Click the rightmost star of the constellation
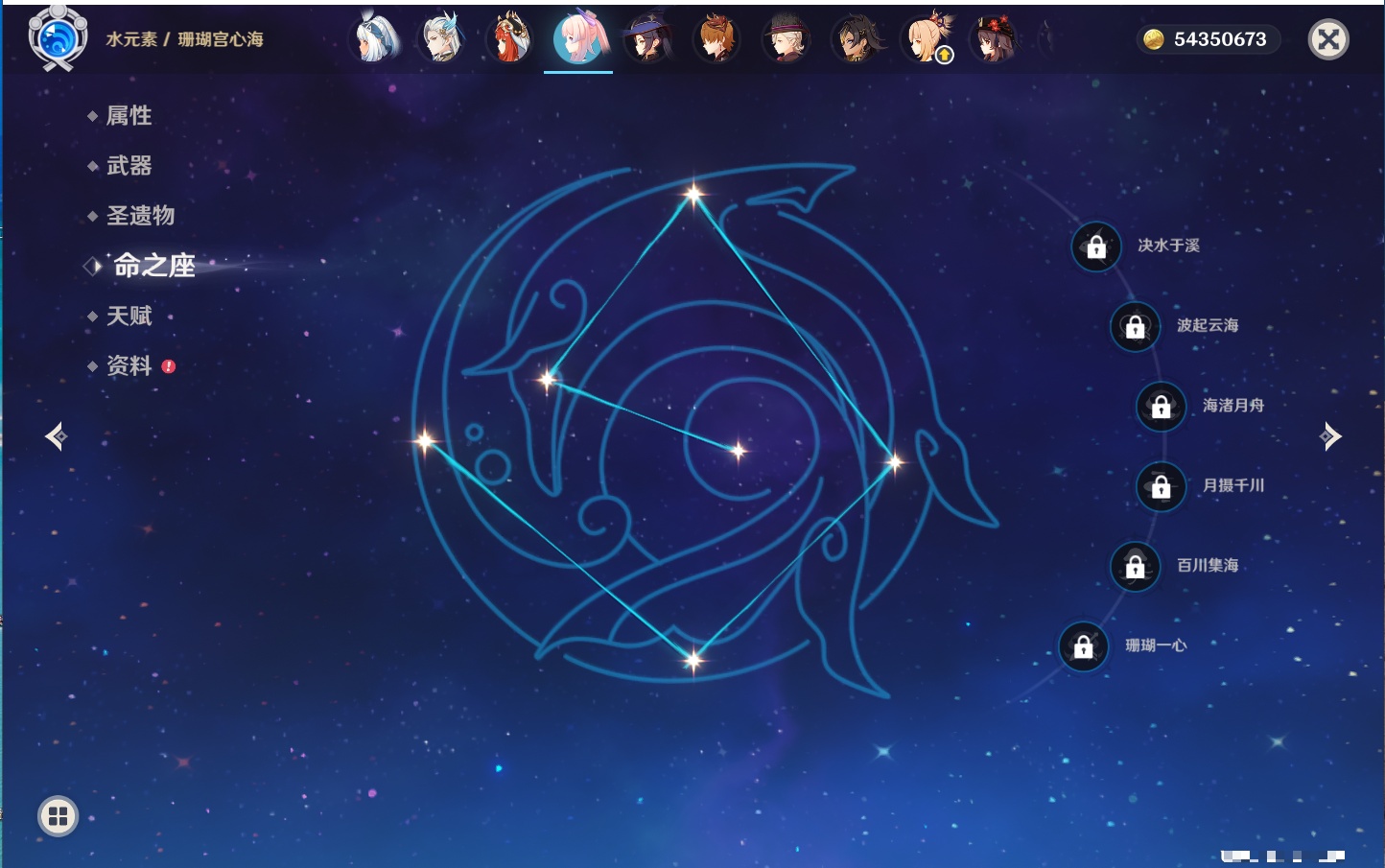The height and width of the screenshot is (868, 1385). tap(894, 463)
